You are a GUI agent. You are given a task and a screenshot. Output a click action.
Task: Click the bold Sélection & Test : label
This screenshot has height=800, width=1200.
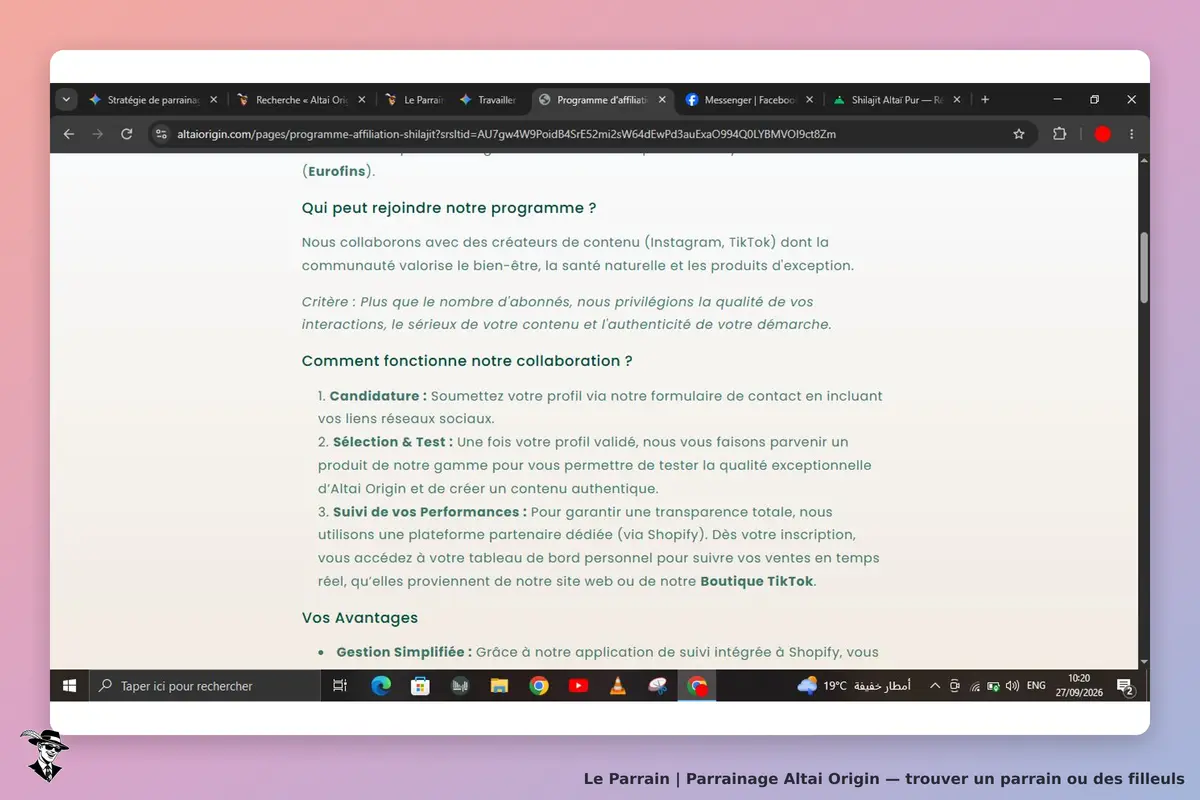[x=393, y=442]
